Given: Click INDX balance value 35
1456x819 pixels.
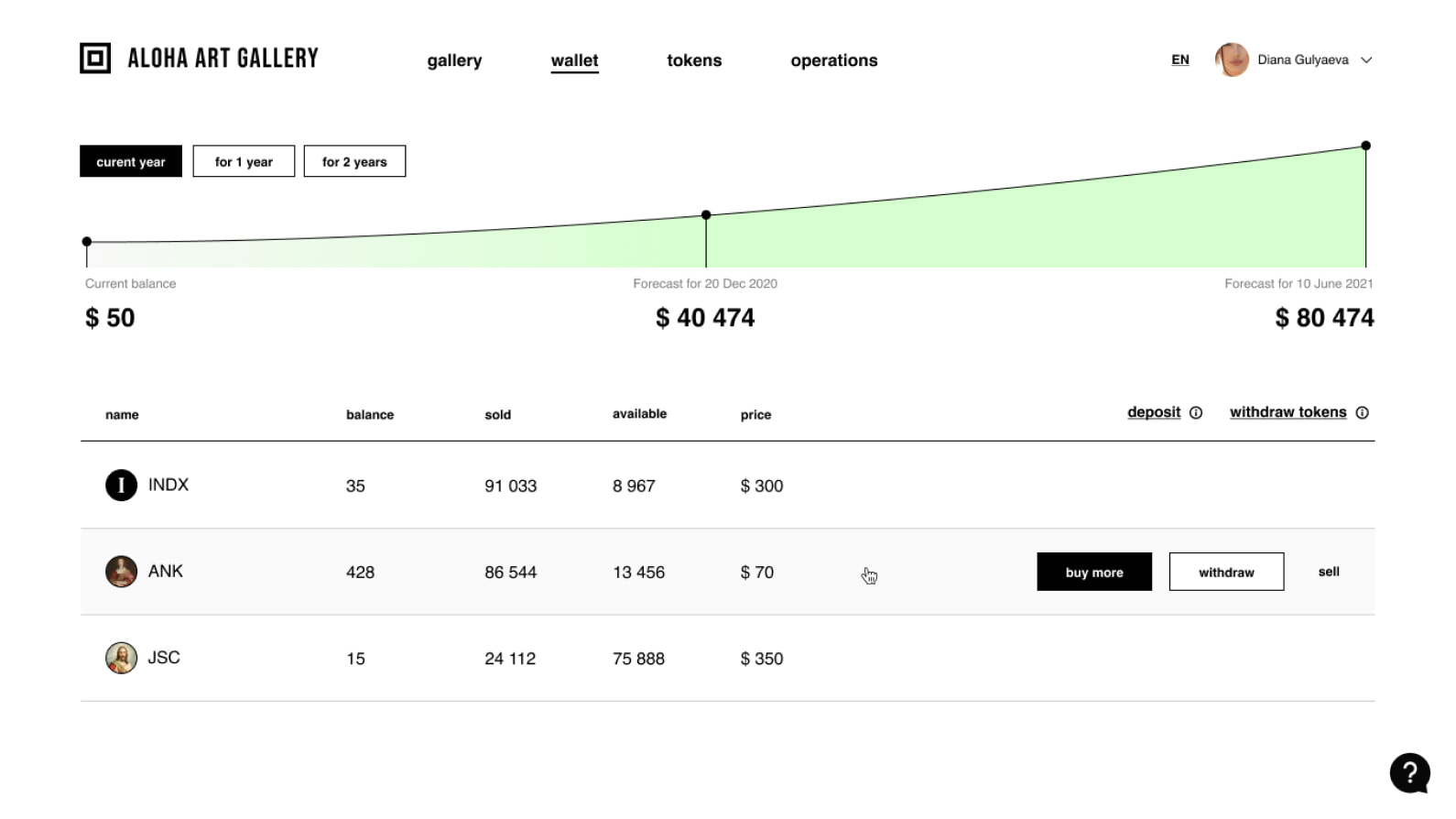Looking at the screenshot, I should [355, 486].
